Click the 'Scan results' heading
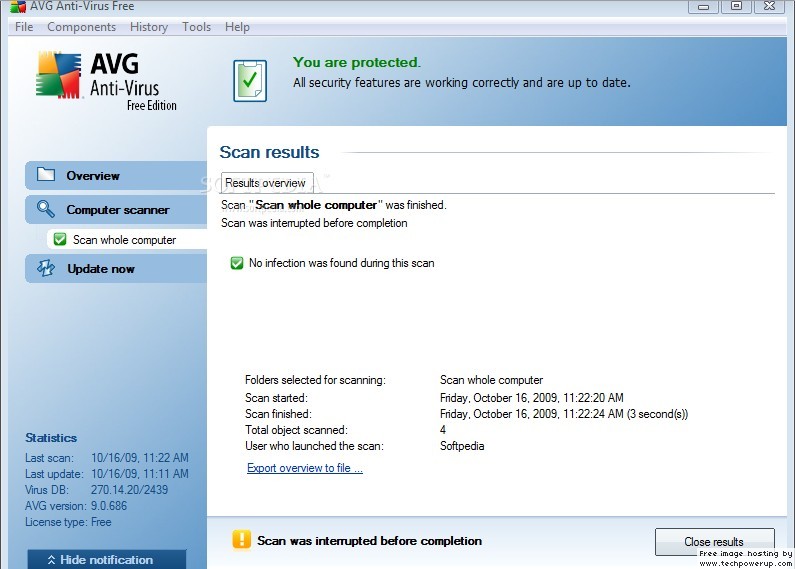Viewport: 795px width, 569px height. [x=269, y=152]
